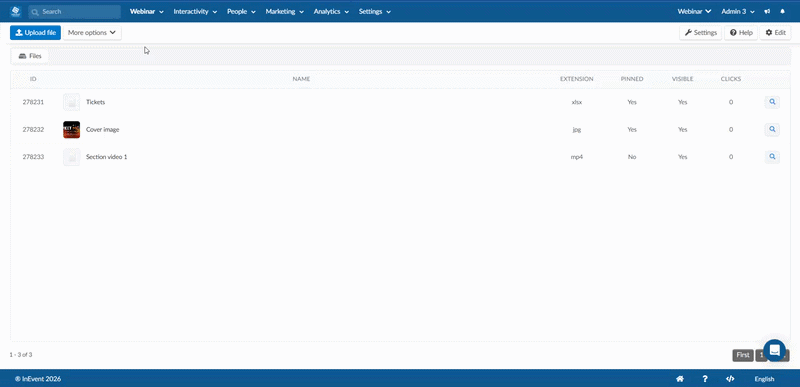
Task: Open the Admin 3 account dropdown
Action: (x=738, y=11)
